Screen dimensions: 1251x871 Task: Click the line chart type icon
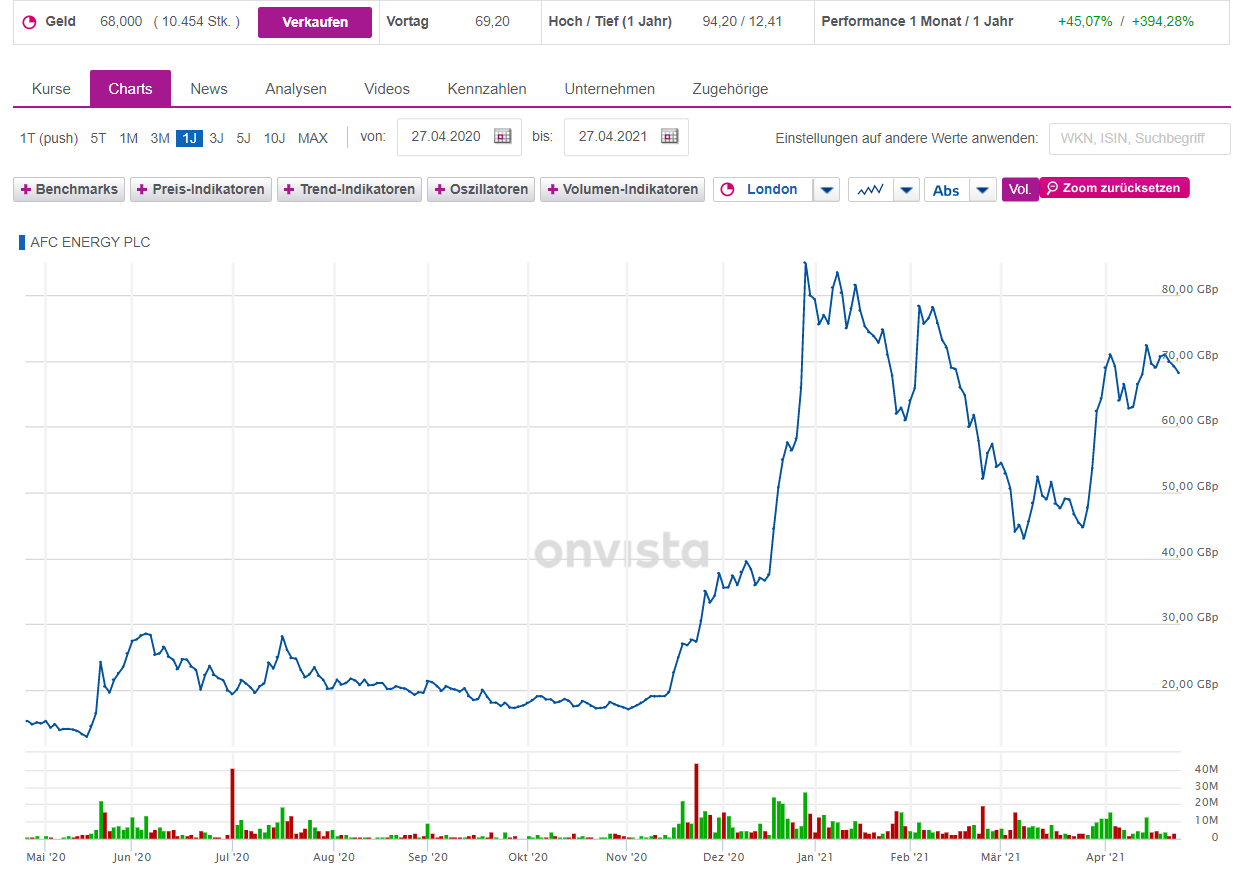870,189
